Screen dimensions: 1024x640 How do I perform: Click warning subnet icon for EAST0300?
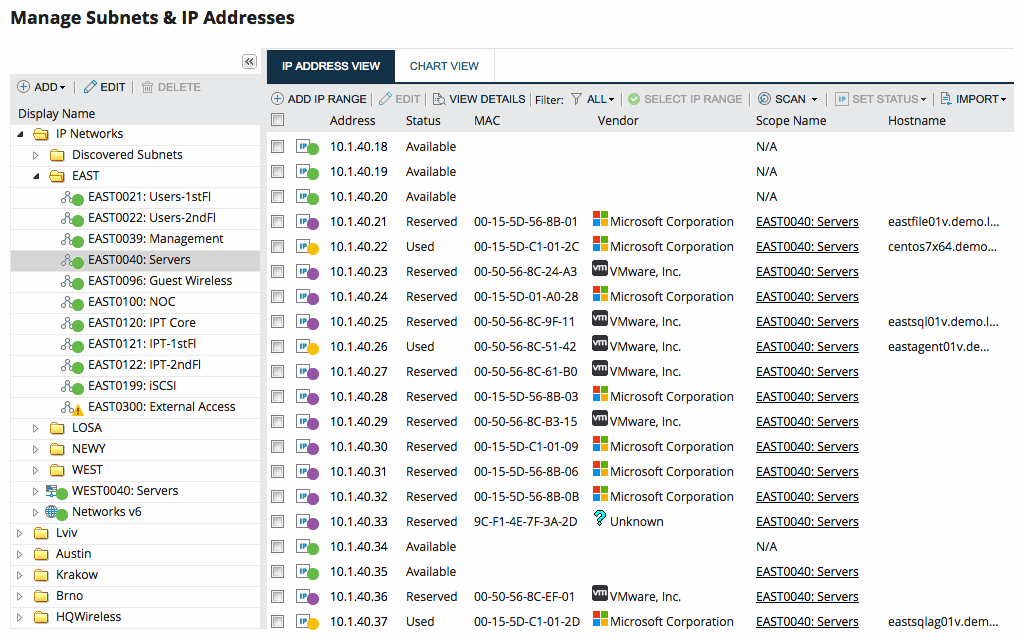coord(72,408)
